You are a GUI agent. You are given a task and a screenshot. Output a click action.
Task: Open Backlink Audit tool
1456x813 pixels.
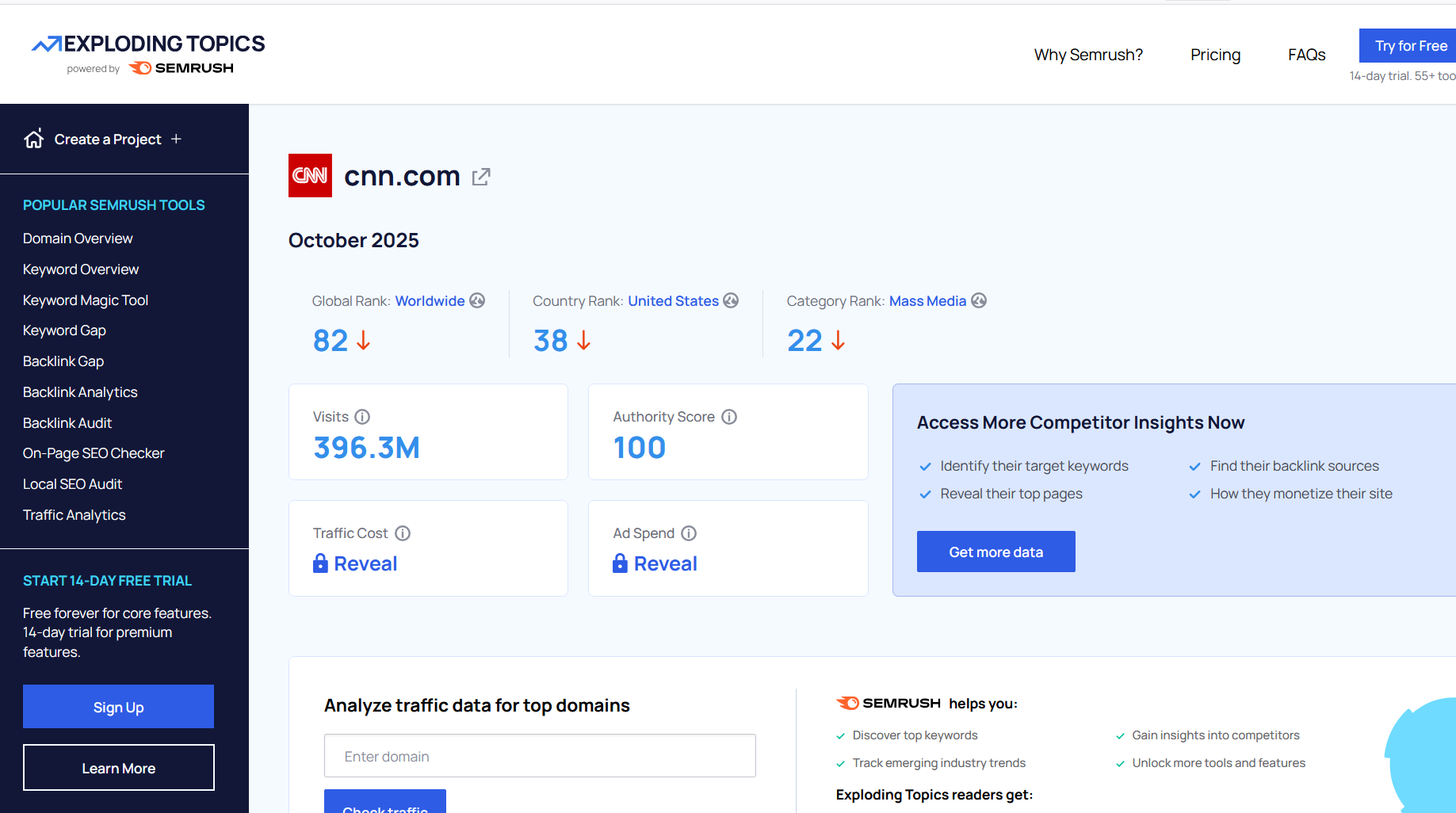[67, 423]
